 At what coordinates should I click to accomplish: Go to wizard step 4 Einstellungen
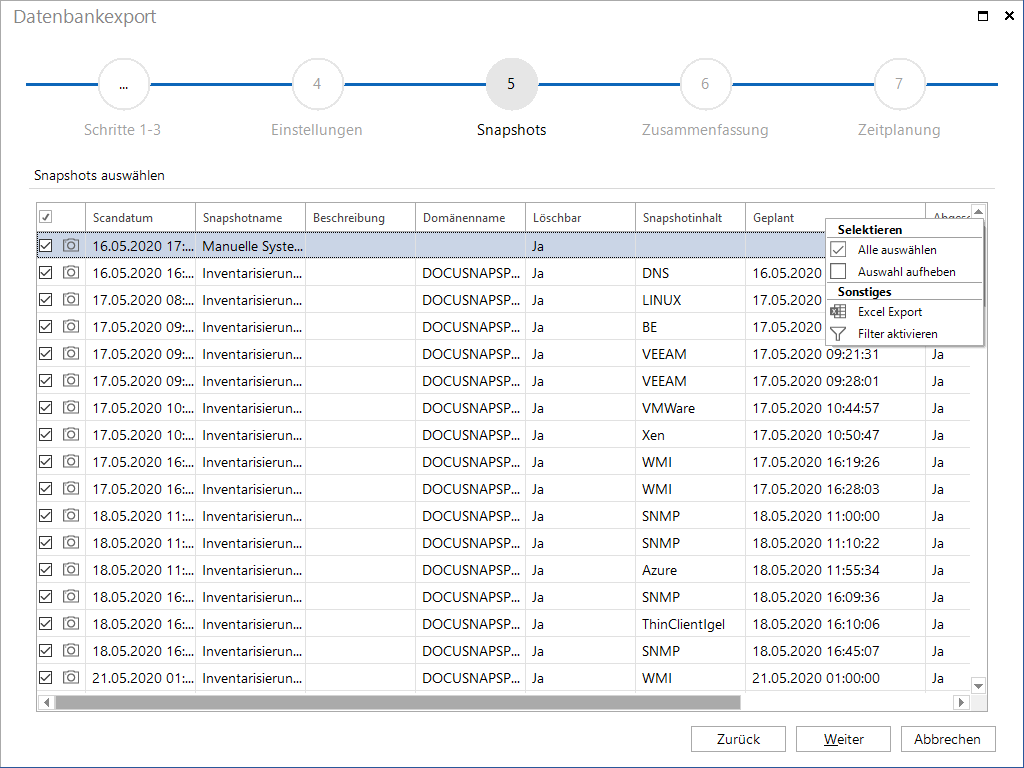[x=317, y=84]
